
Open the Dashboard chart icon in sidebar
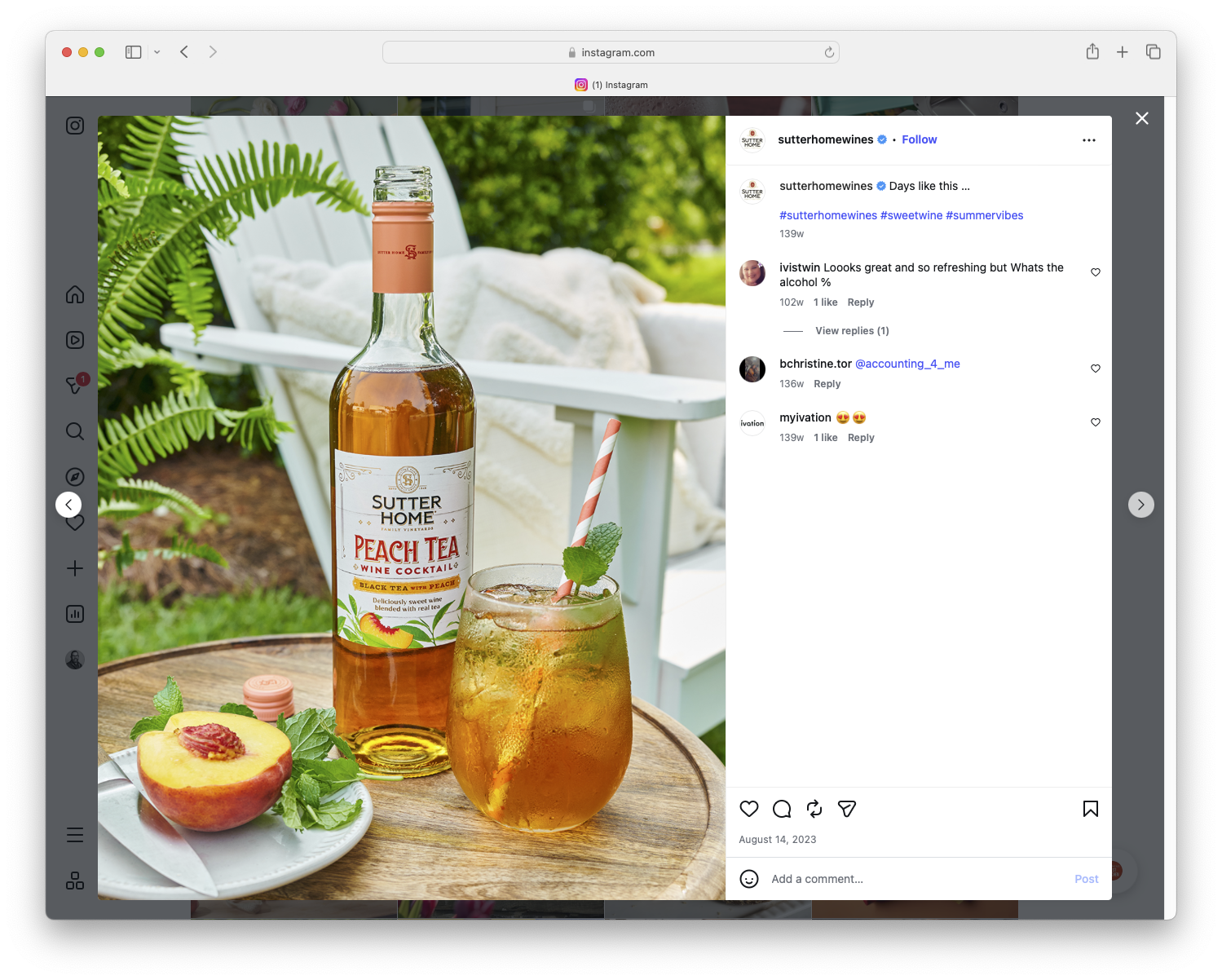[75, 614]
